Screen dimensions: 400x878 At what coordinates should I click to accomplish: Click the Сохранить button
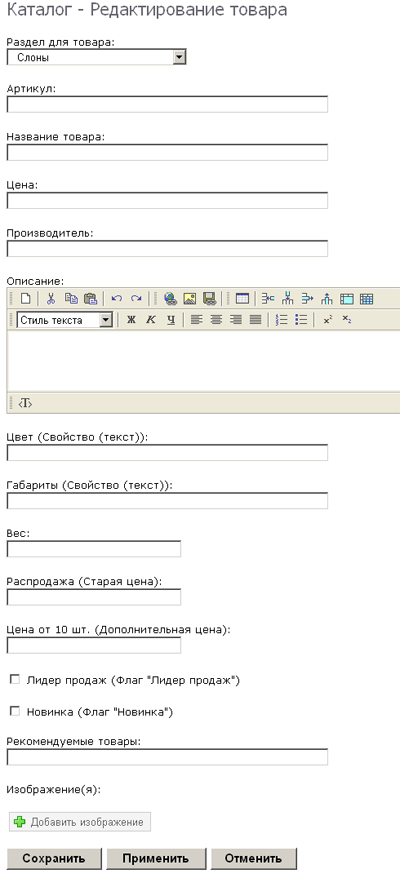[x=54, y=858]
